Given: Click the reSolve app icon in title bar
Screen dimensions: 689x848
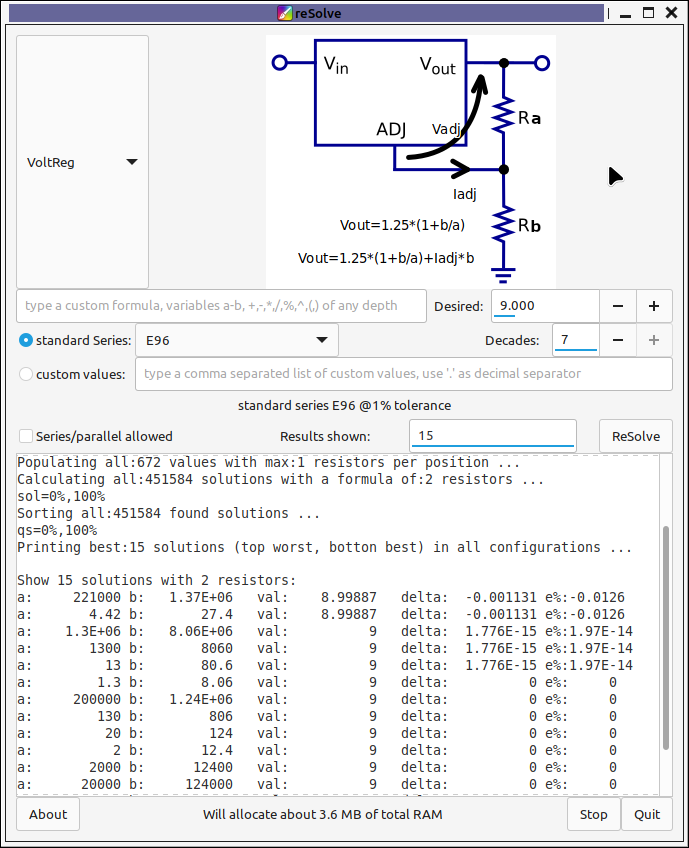Looking at the screenshot, I should pyautogui.click(x=284, y=13).
